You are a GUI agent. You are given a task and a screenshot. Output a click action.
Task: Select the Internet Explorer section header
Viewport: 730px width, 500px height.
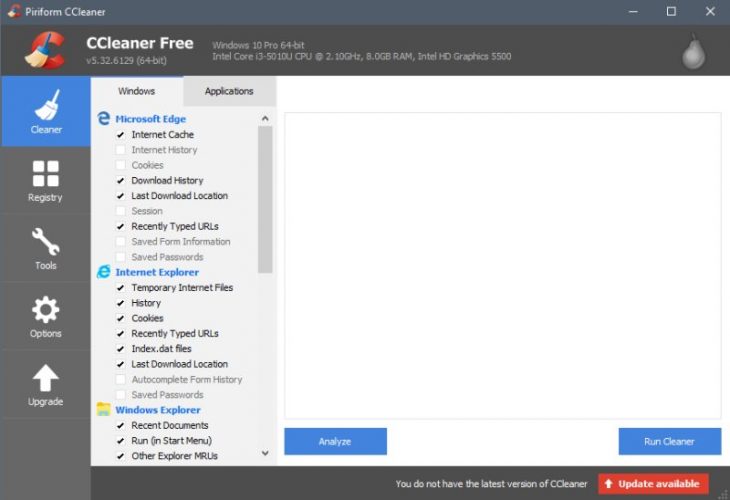157,272
